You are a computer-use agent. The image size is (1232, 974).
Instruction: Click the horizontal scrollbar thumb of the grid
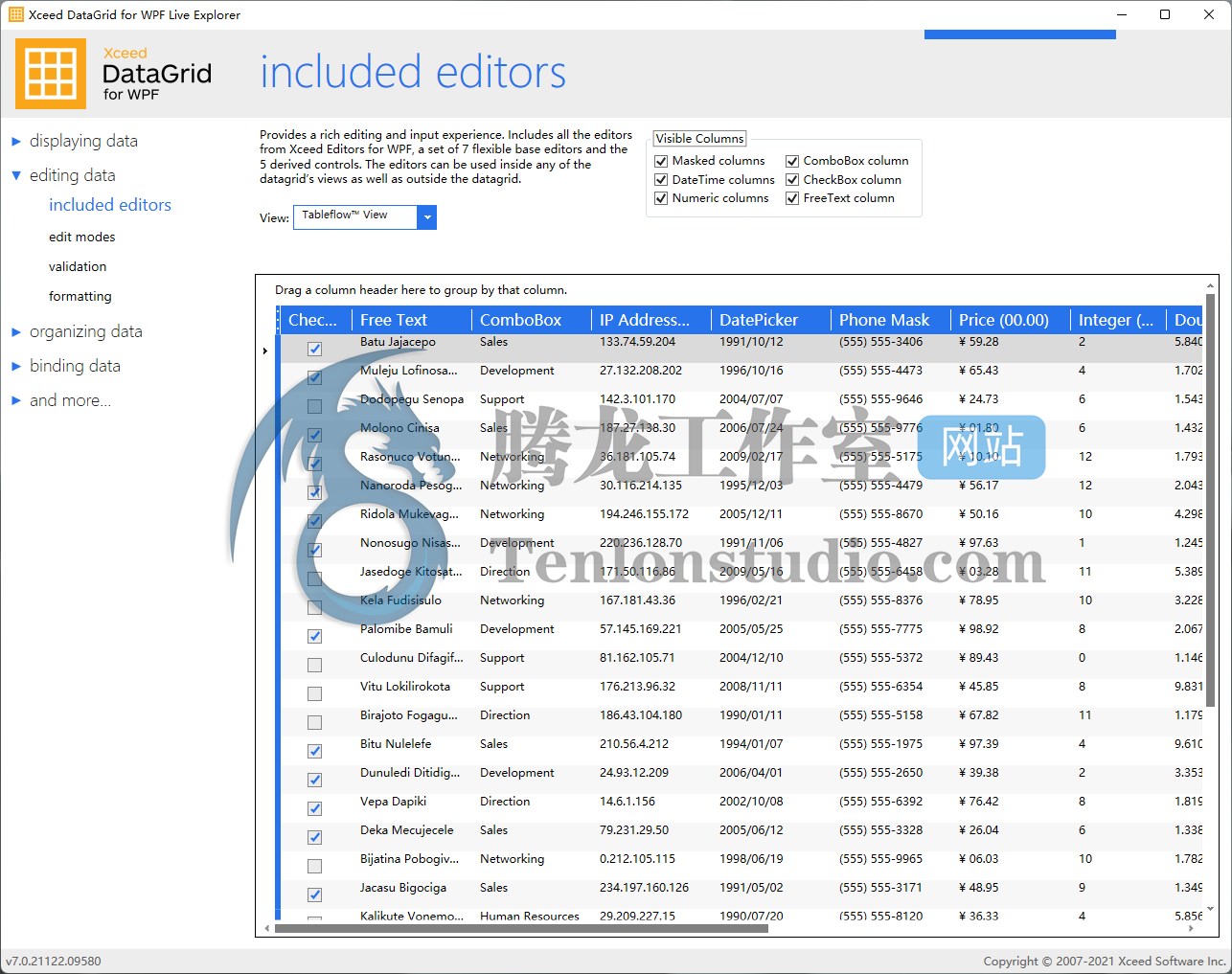coord(521,928)
